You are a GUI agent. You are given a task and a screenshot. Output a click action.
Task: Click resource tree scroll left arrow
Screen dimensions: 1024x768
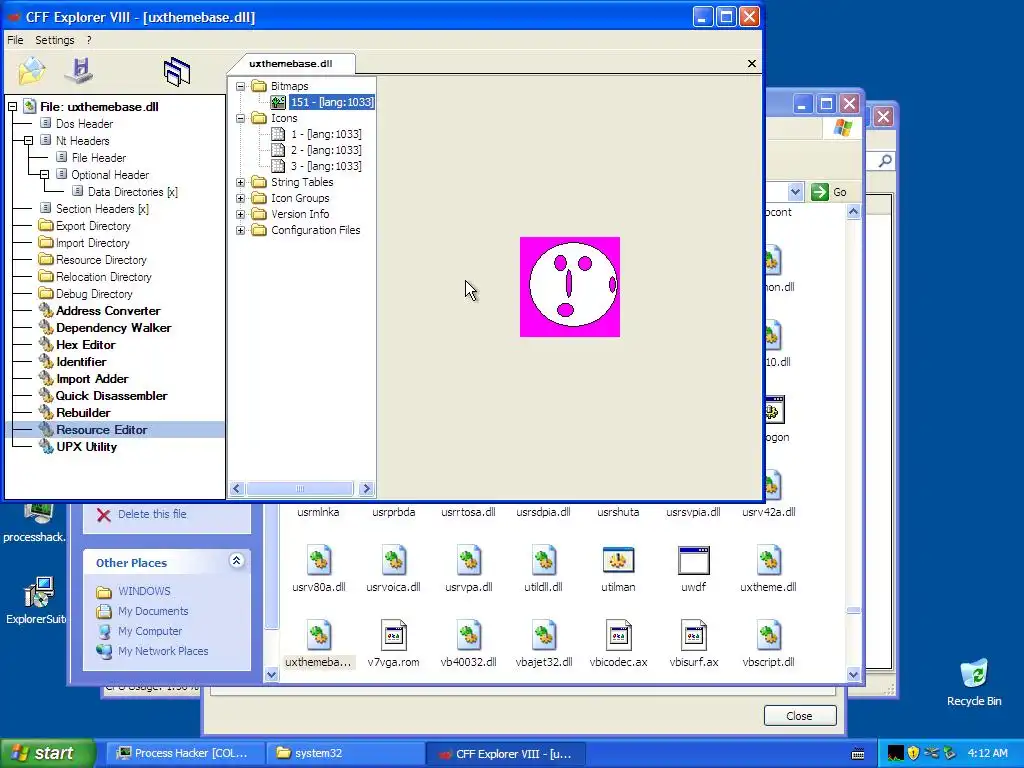click(x=236, y=488)
